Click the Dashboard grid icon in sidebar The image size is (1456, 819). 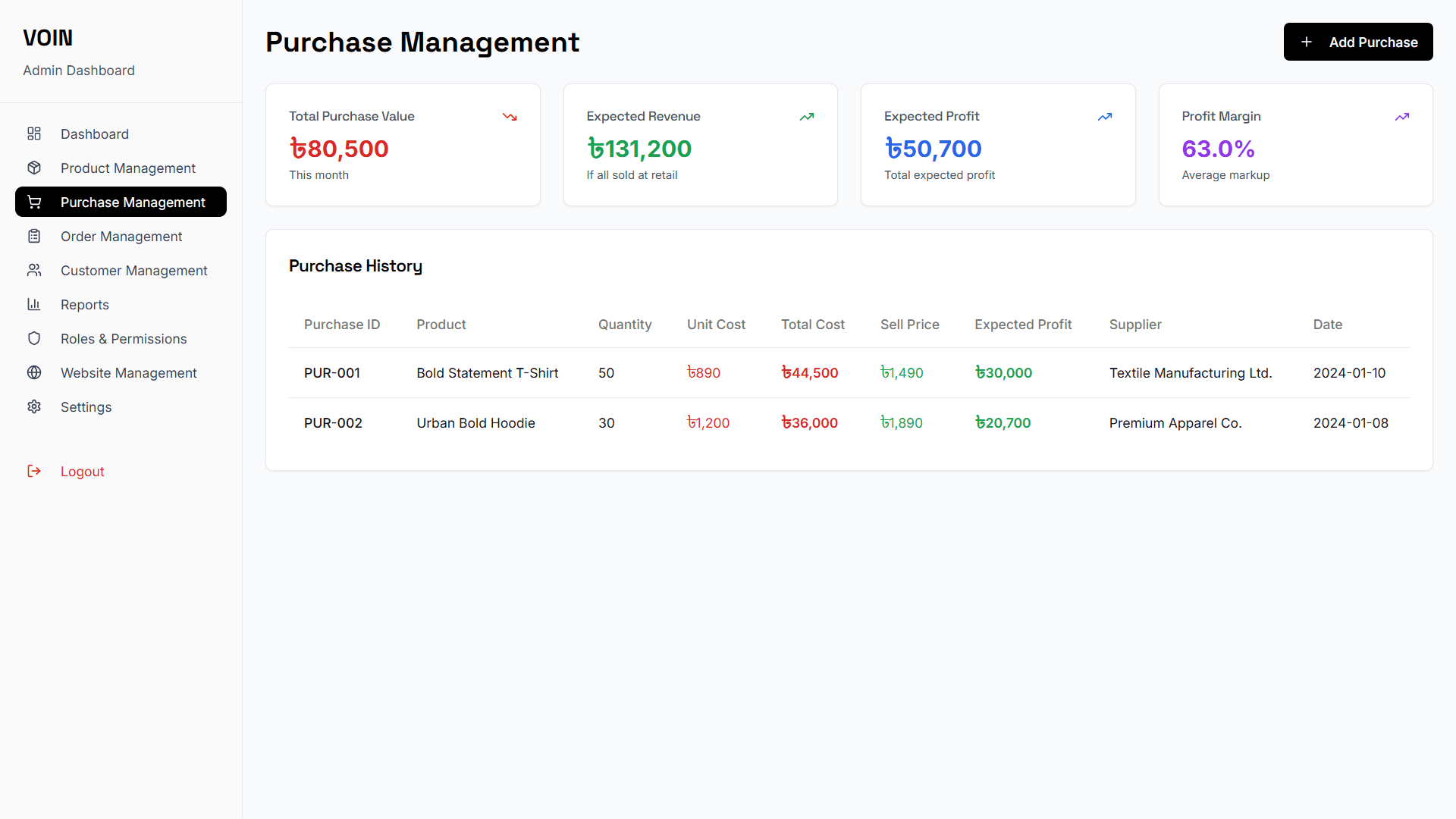pyautogui.click(x=34, y=133)
